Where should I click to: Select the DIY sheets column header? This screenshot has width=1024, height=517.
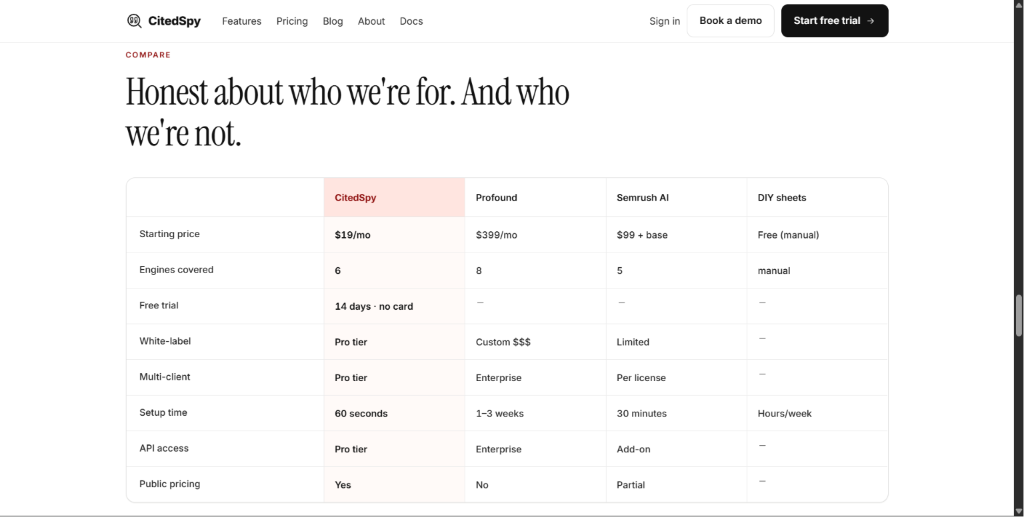[818, 197]
